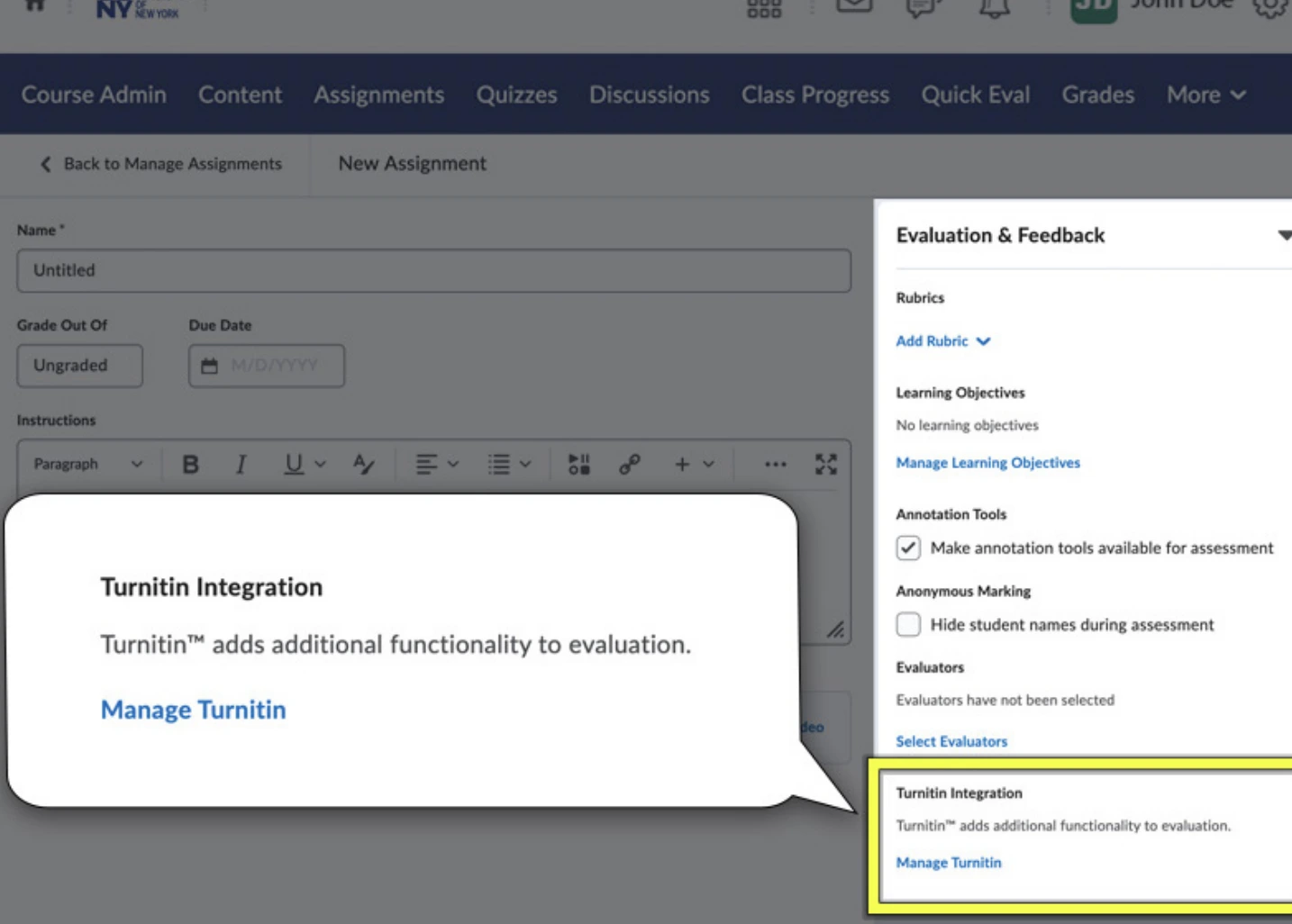This screenshot has width=1292, height=924.
Task: Toggle fullscreen editor mode
Action: point(826,465)
